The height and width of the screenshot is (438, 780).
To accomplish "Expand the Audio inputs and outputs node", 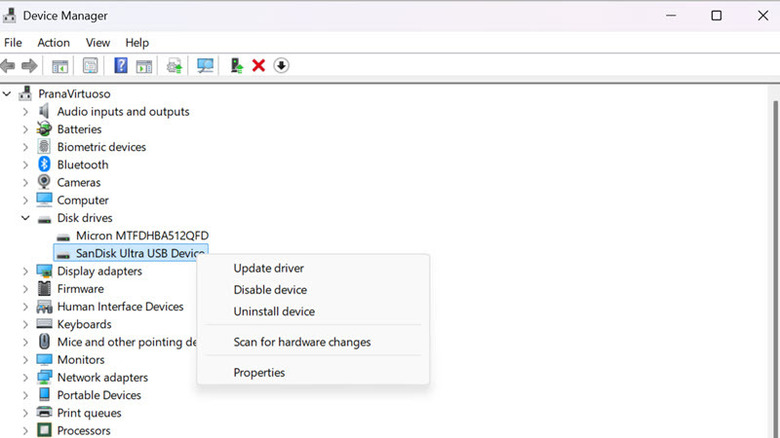I will [x=25, y=112].
